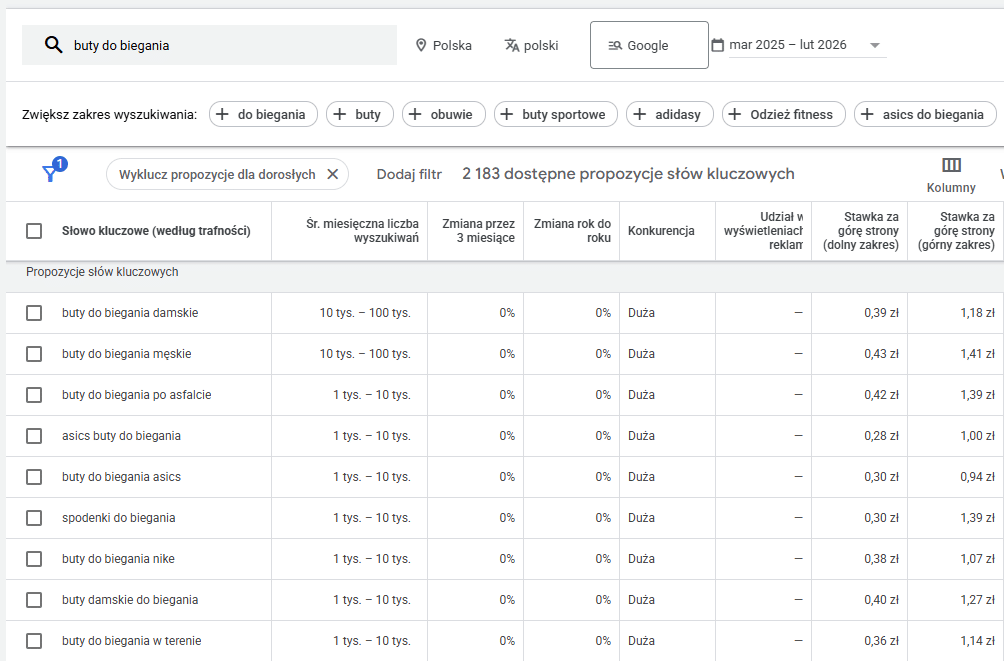Sort by 'Słowo kluczowe (według trafności)' header
1004x661 pixels.
(x=156, y=231)
